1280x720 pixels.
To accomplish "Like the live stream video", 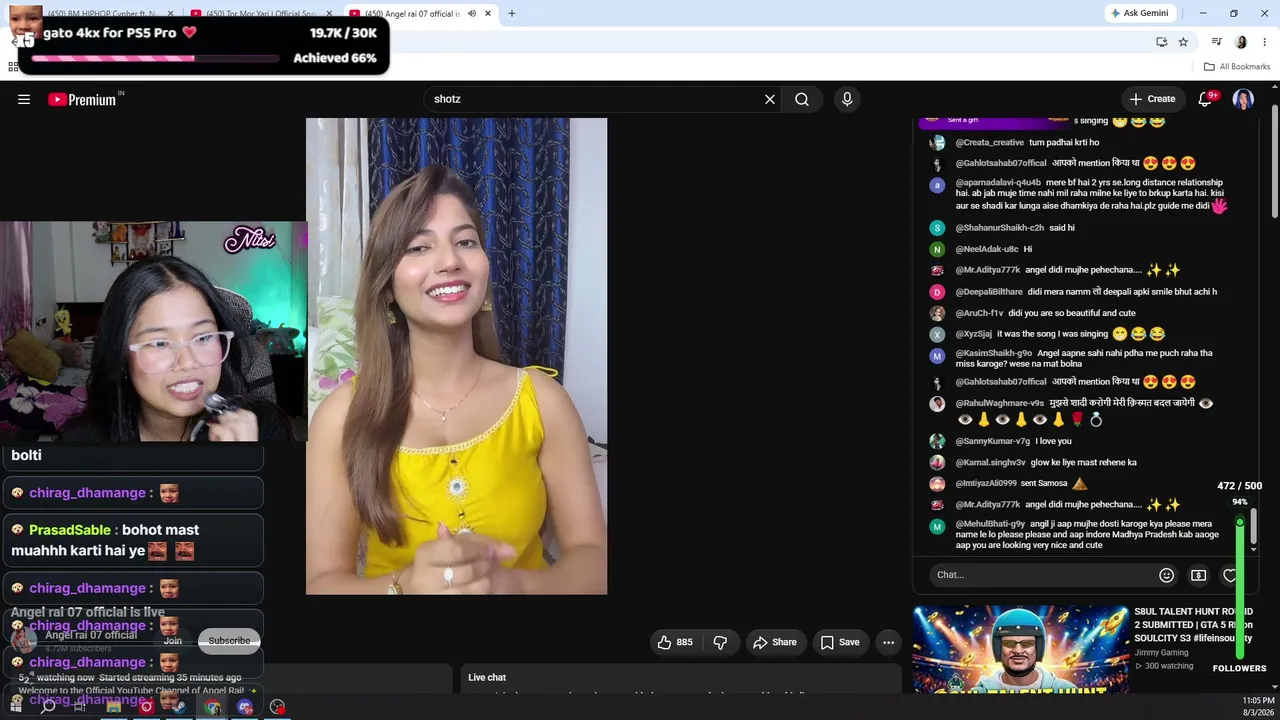I will tap(675, 642).
